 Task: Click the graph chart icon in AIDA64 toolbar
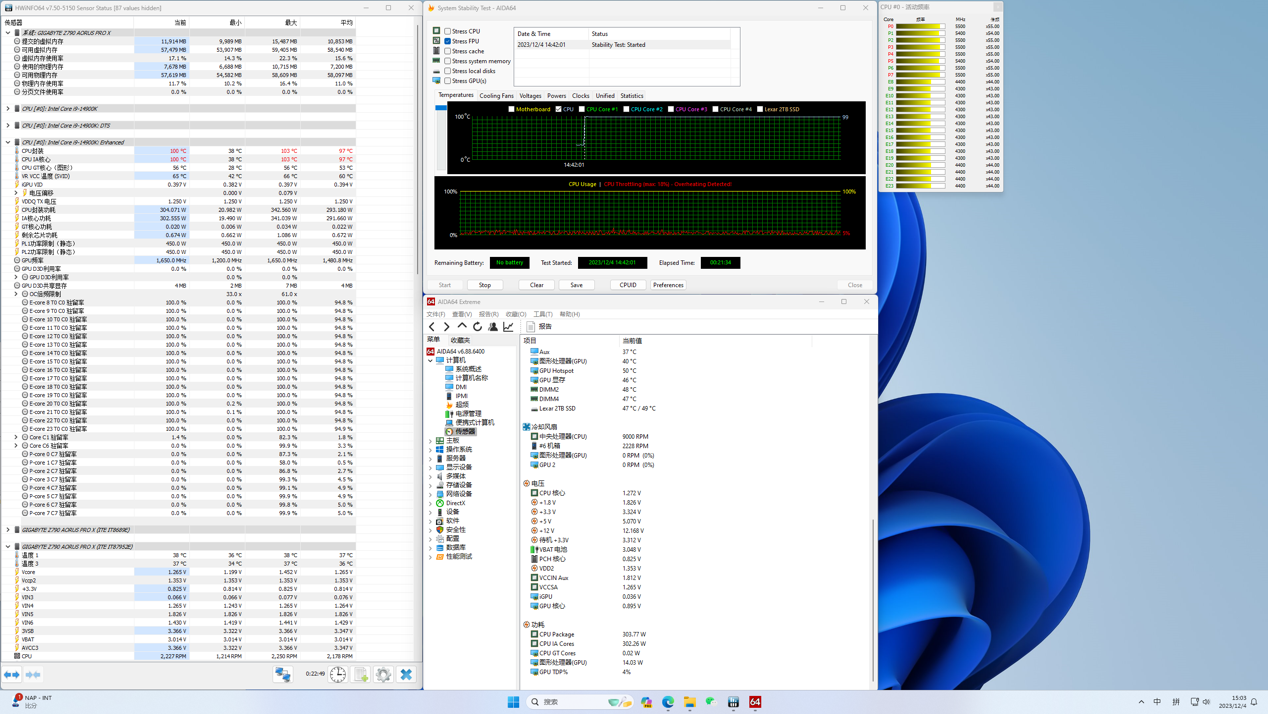508,327
